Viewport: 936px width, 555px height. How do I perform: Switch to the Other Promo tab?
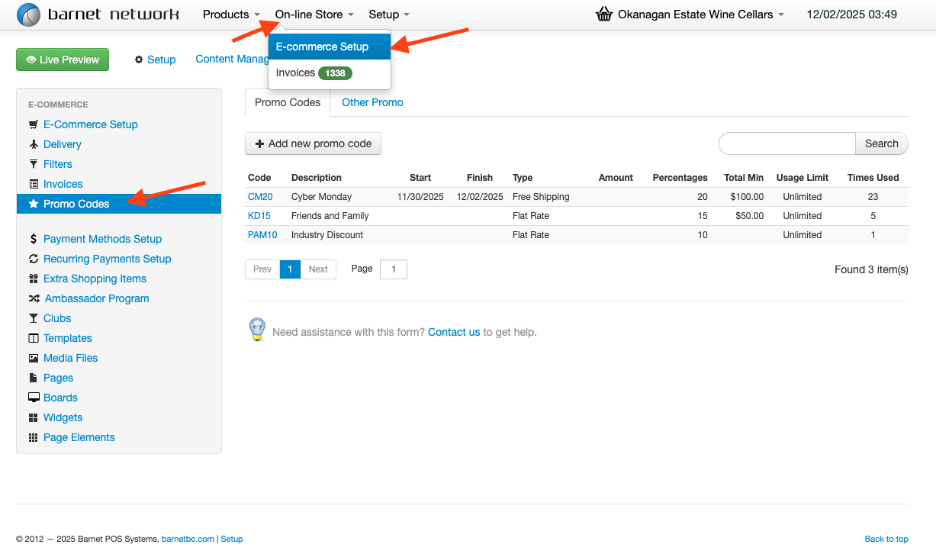tap(372, 102)
